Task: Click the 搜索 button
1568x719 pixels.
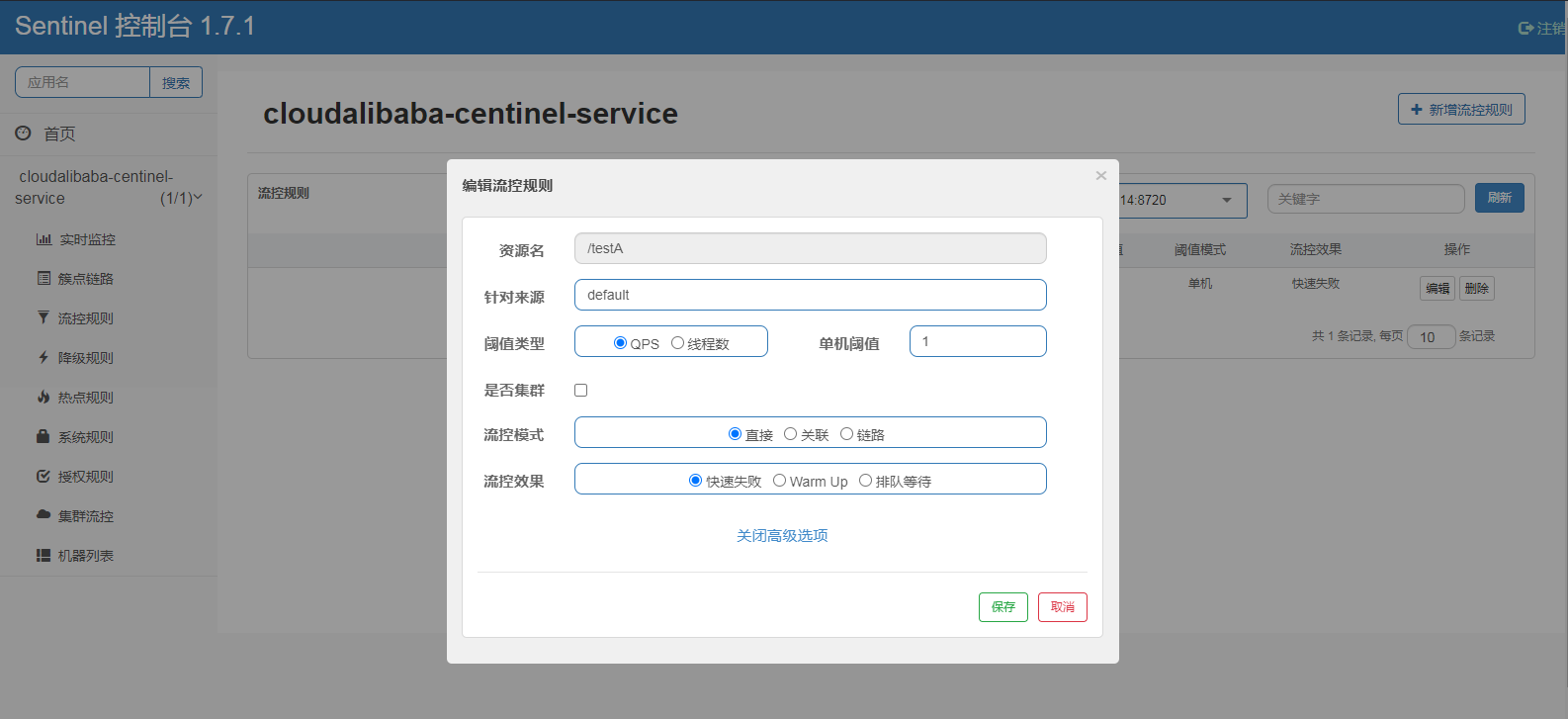Action: pyautogui.click(x=176, y=82)
